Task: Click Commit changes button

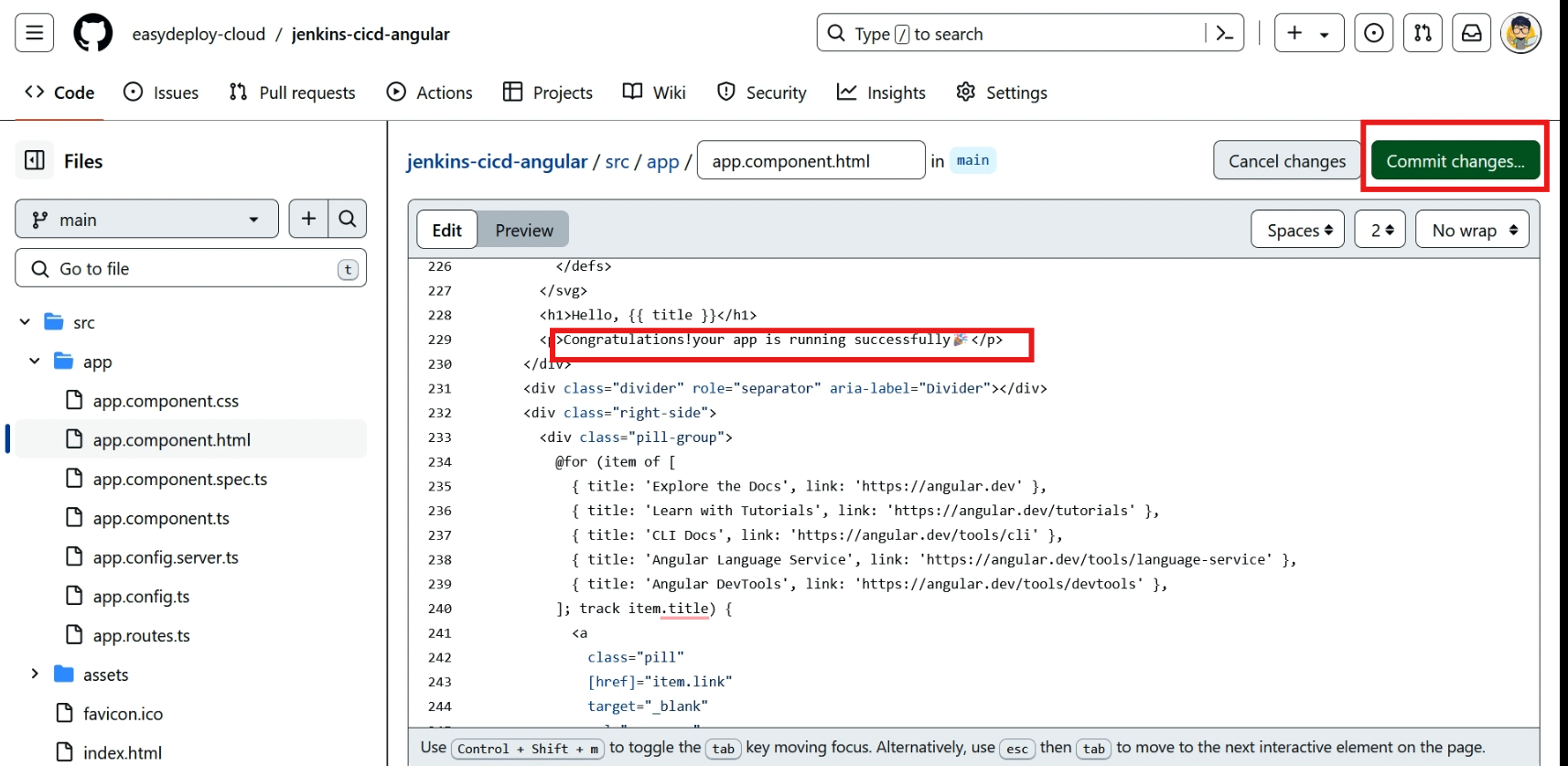Action: pos(1455,160)
